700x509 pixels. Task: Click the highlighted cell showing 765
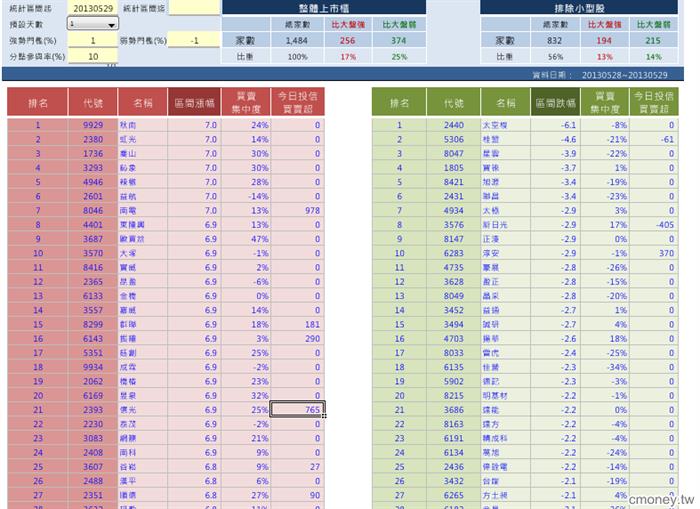point(298,409)
